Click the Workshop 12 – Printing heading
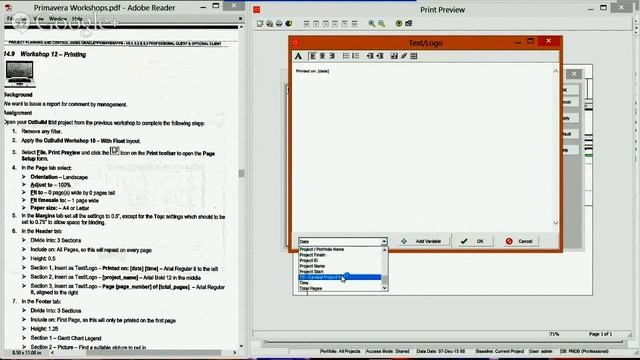This screenshot has width=640, height=360. click(53, 54)
